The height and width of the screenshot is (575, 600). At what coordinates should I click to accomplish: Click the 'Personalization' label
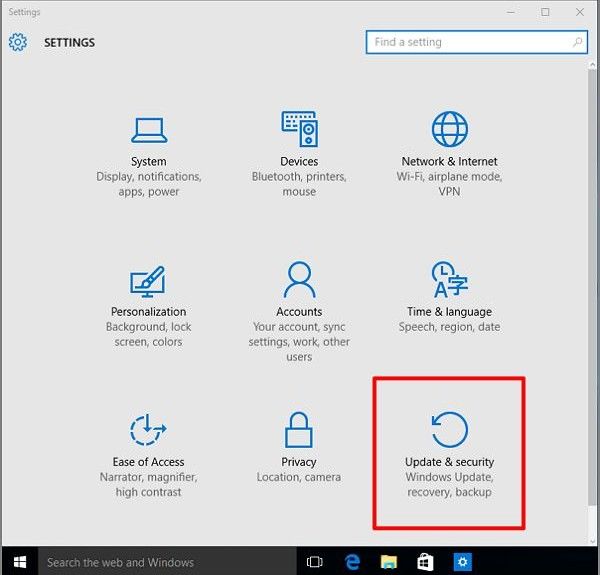pos(148,312)
